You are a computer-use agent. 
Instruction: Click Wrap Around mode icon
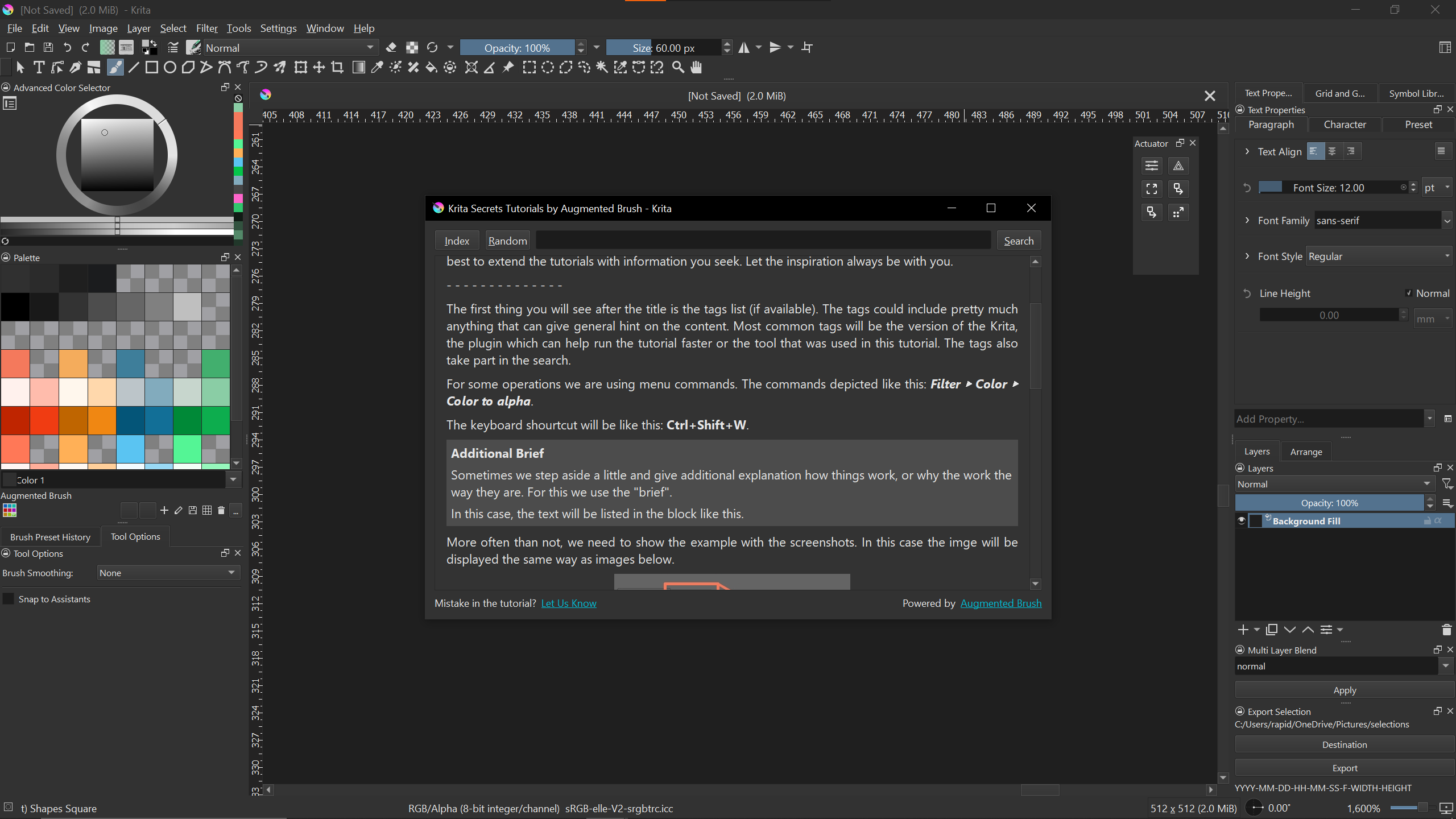pyautogui.click(x=807, y=48)
